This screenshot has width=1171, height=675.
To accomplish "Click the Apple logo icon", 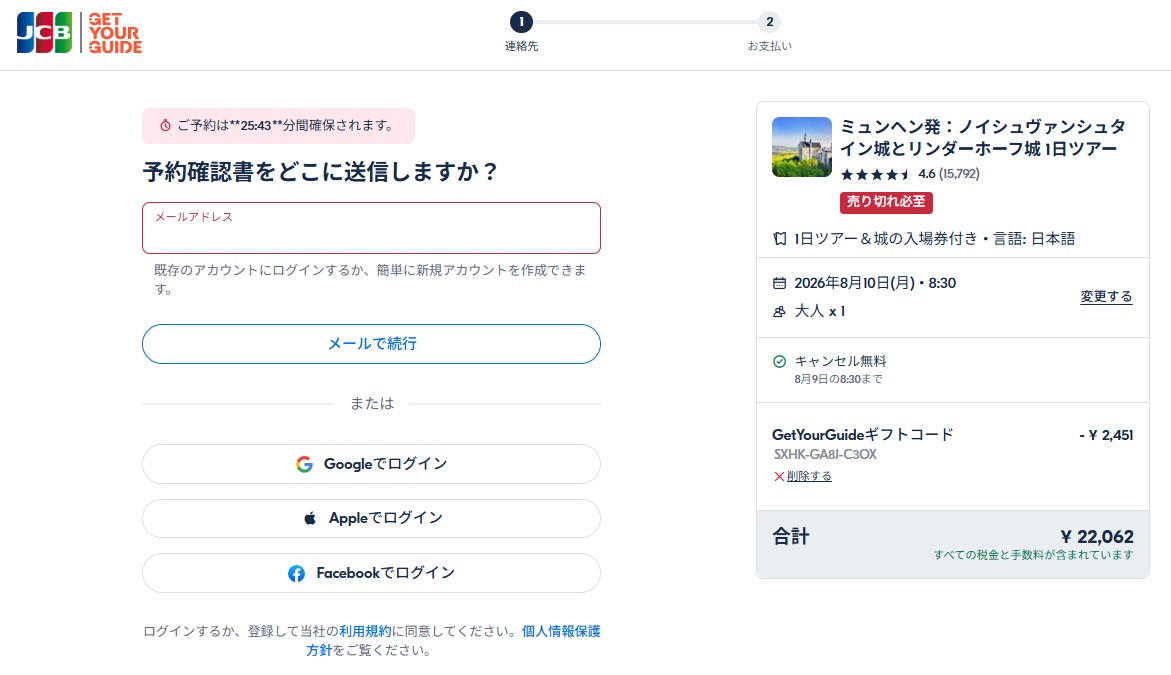I will tap(310, 518).
